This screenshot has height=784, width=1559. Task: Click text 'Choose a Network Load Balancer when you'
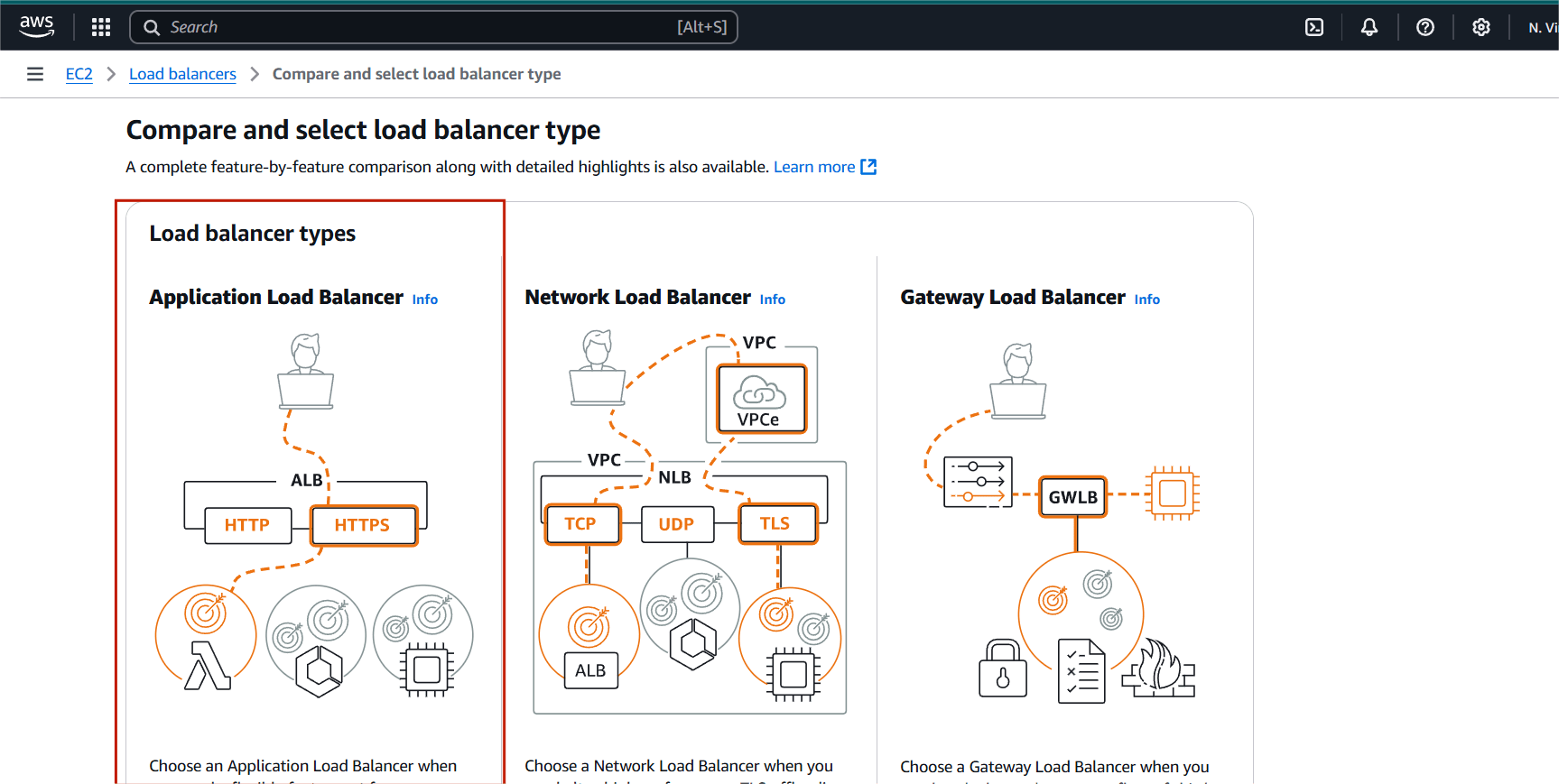click(679, 766)
